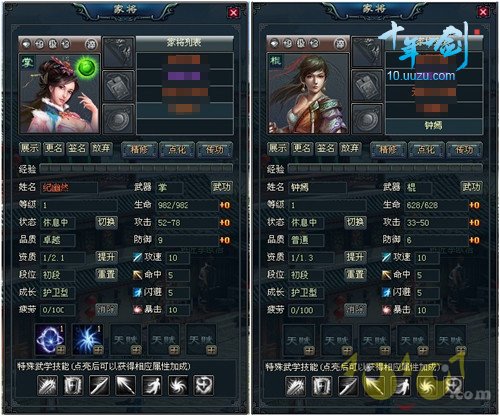This screenshot has width=500, height=416.
Task: Click 钟嫣's character portrait
Action: click(x=308, y=94)
